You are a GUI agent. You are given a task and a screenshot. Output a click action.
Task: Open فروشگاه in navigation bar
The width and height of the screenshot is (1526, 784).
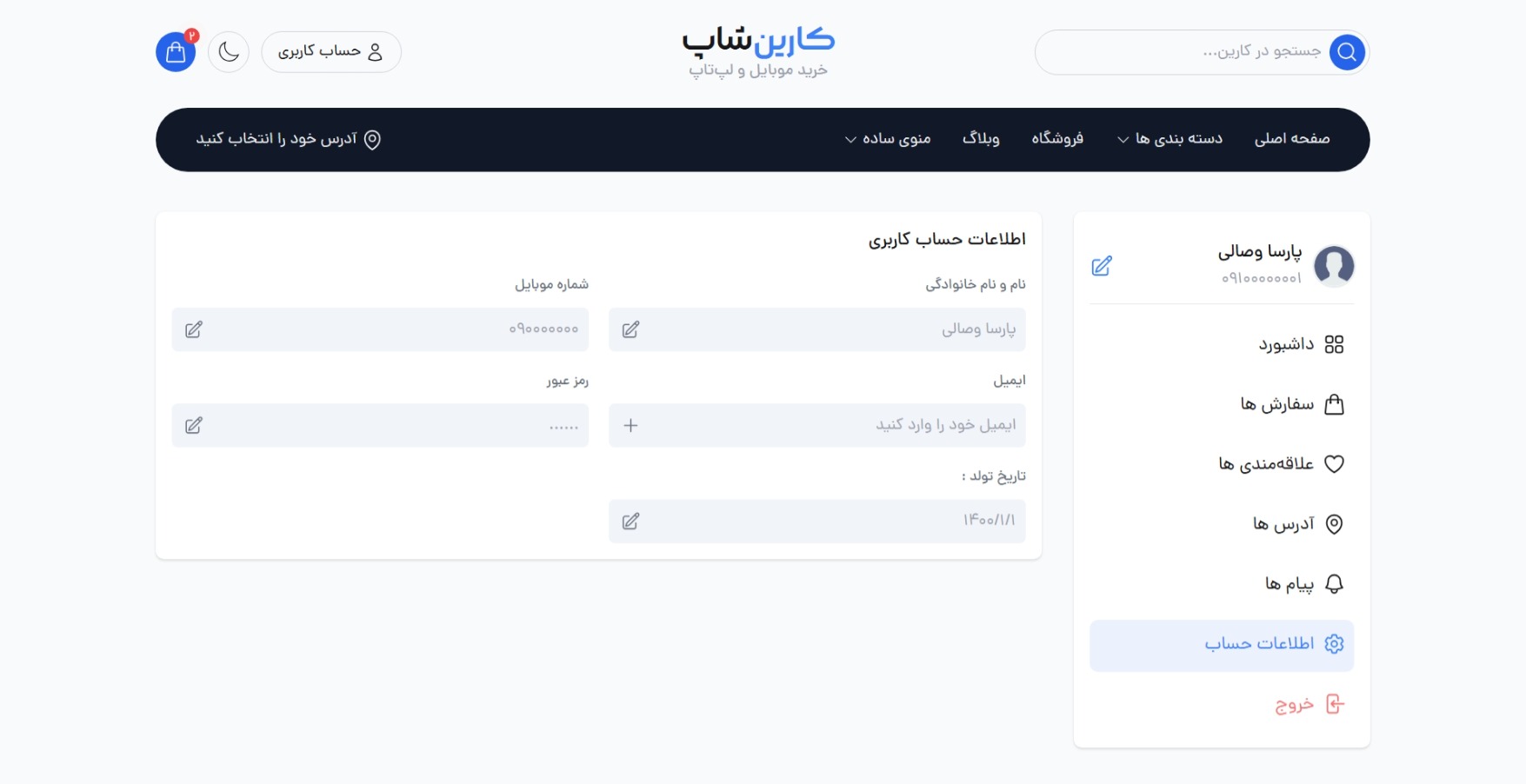point(1057,139)
